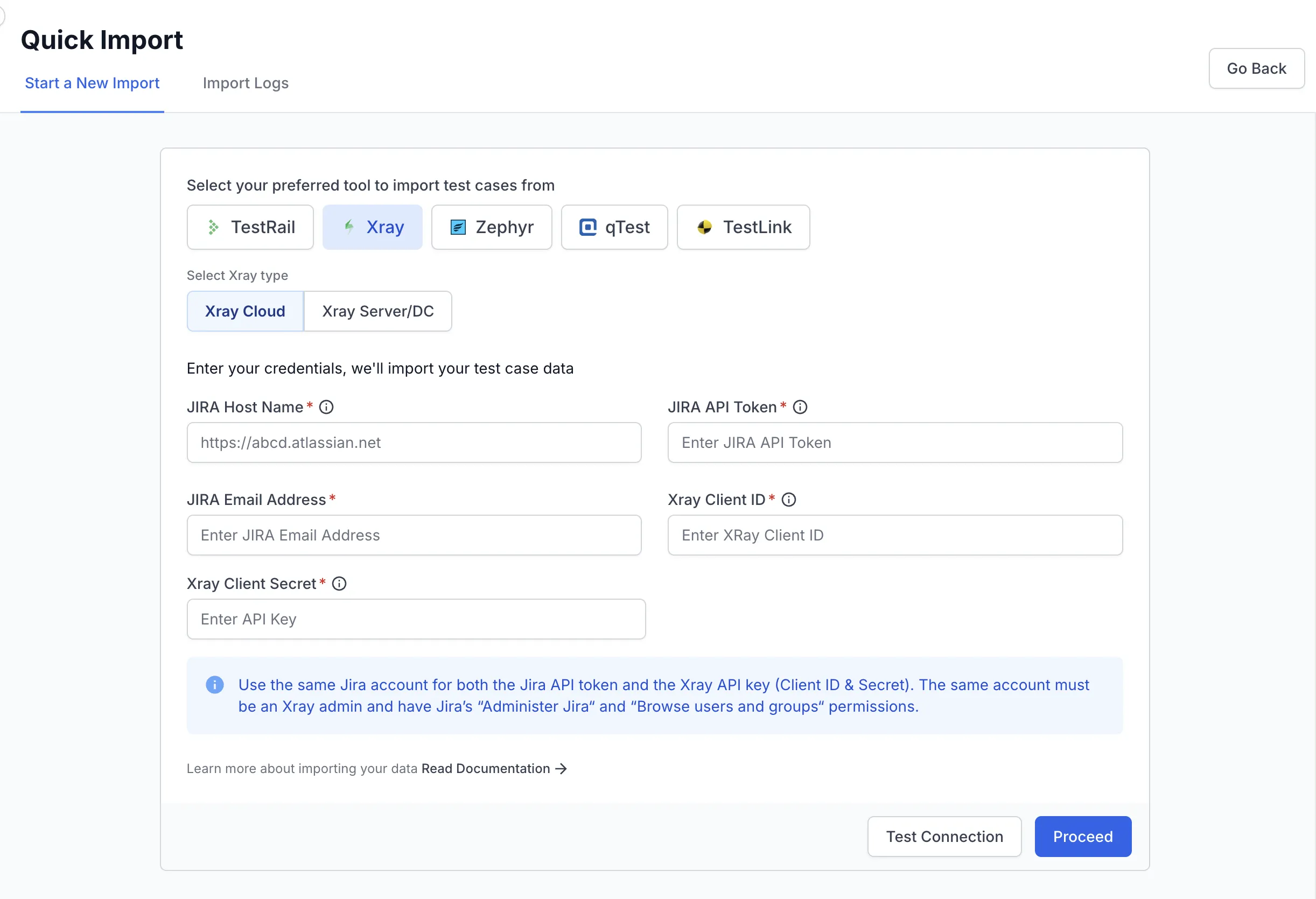Show info for Xray Client ID
Screen dimensions: 1316x899
[789, 500]
